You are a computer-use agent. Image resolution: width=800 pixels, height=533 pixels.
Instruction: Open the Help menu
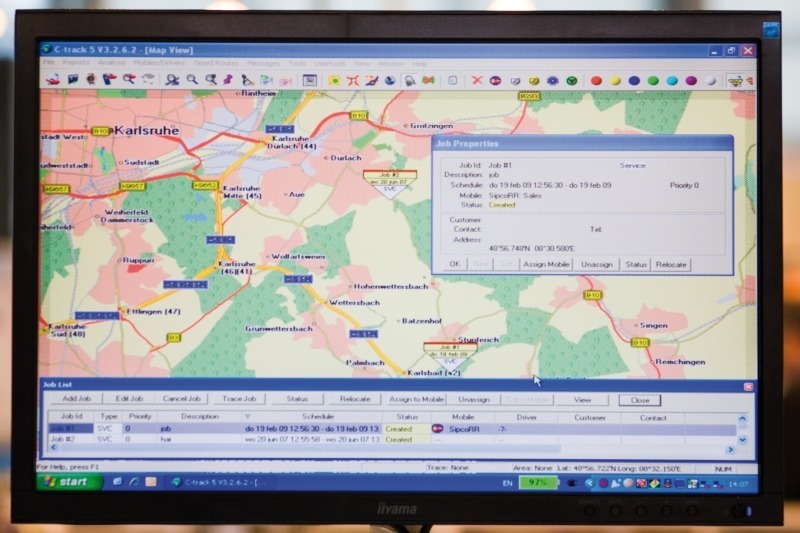[420, 64]
